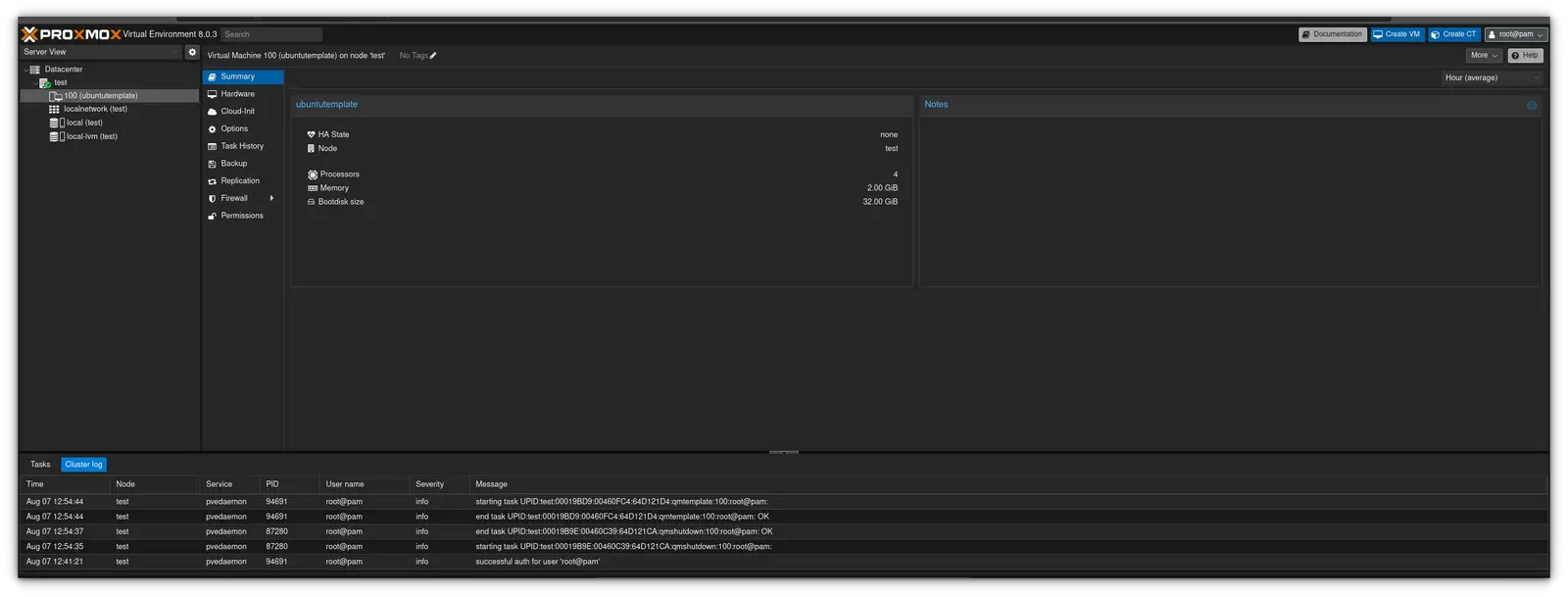The image size is (1568, 597).
Task: Open the Permissions section
Action: click(241, 216)
